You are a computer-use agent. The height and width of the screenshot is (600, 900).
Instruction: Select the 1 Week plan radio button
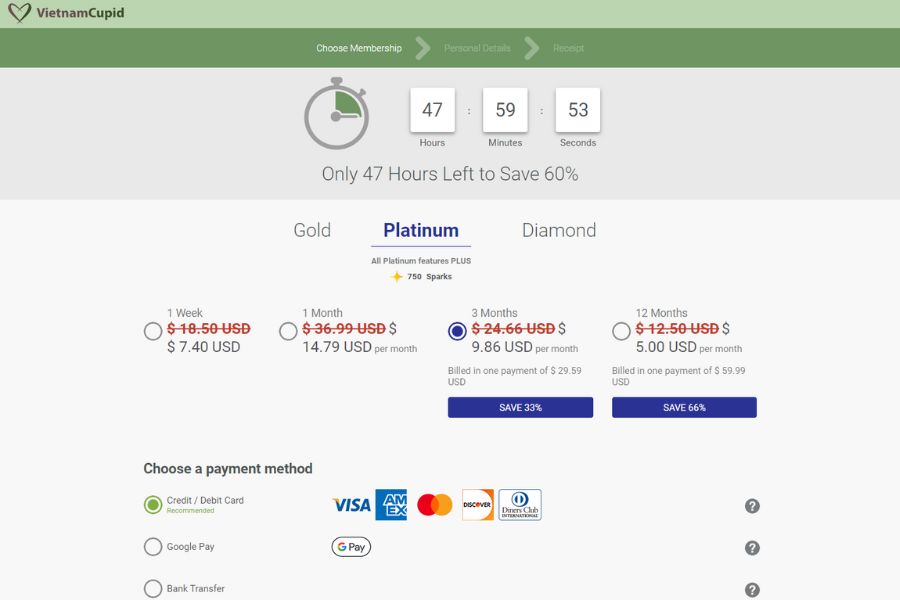[153, 331]
